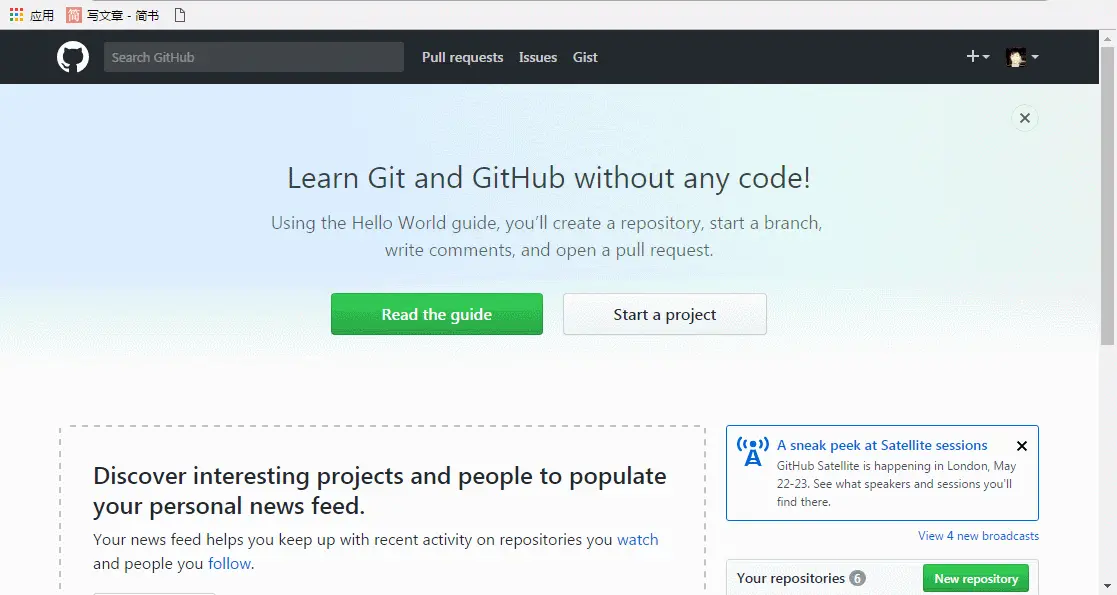Close the Satellite sessions broadcast
This screenshot has height=595, width=1117.
(x=1022, y=446)
